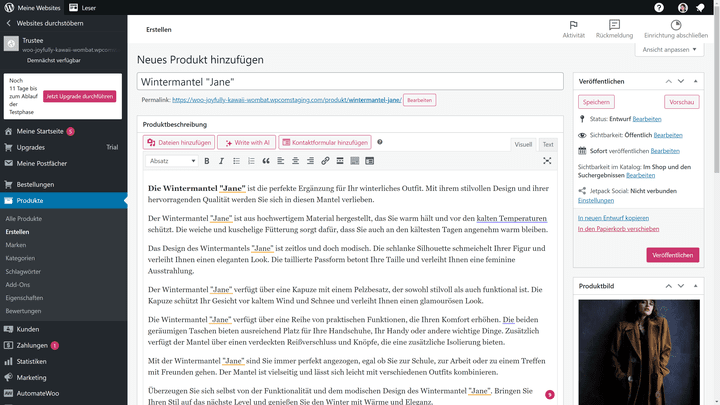Open the help question mark icon
This screenshot has width=720, height=405.
pyautogui.click(x=659, y=7)
